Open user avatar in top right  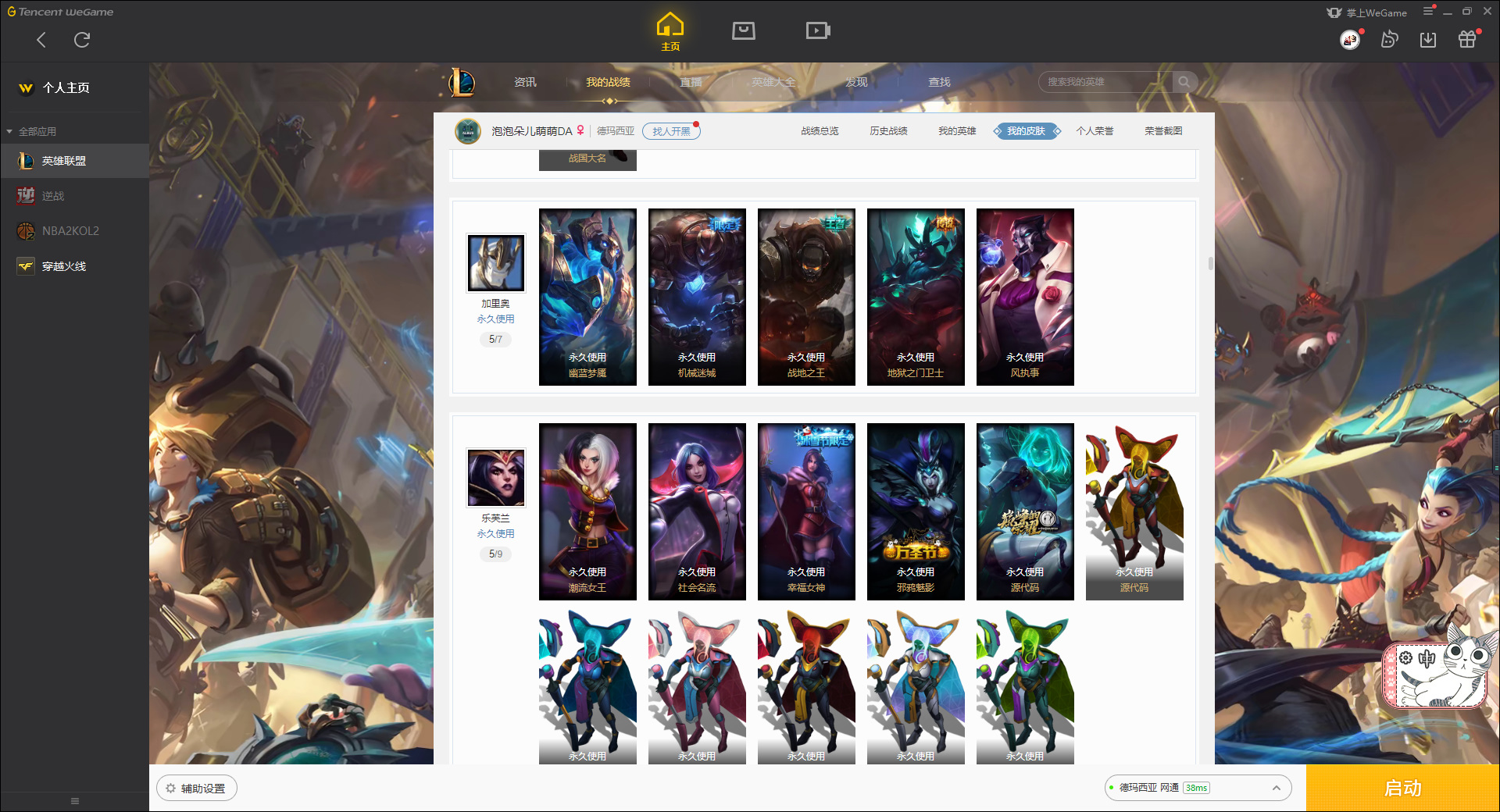pos(1350,39)
